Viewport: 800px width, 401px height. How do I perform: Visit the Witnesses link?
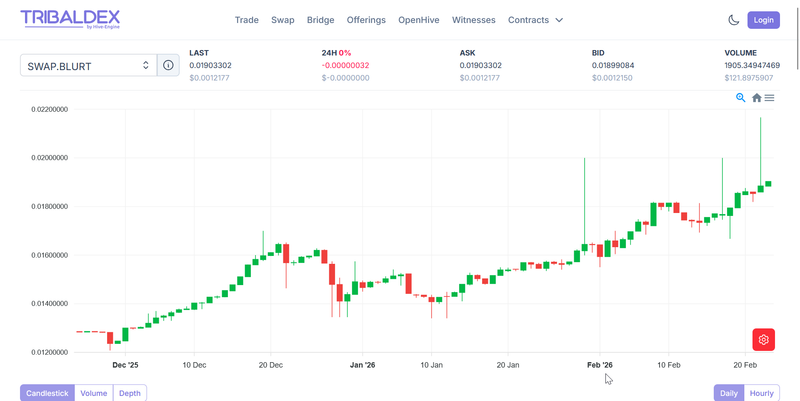tap(473, 20)
